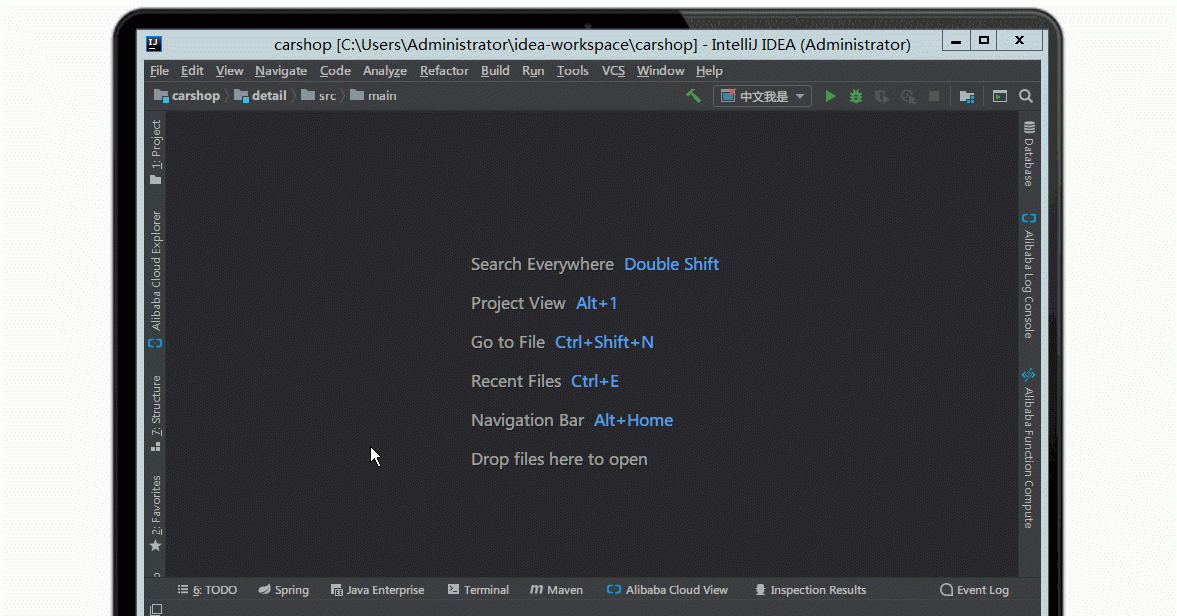The image size is (1177, 616).
Task: Open the Edit menu
Action: point(192,71)
